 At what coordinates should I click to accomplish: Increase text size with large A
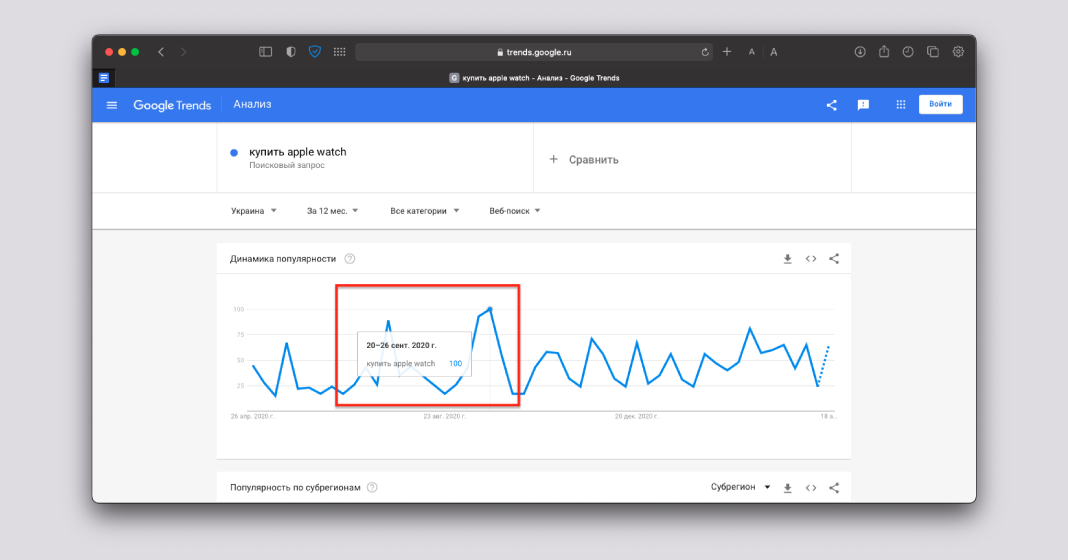tap(774, 52)
